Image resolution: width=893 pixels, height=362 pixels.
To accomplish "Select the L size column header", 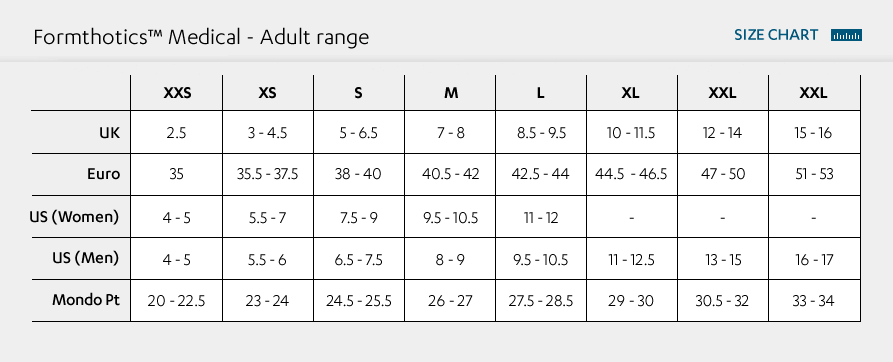I will click(x=541, y=93).
